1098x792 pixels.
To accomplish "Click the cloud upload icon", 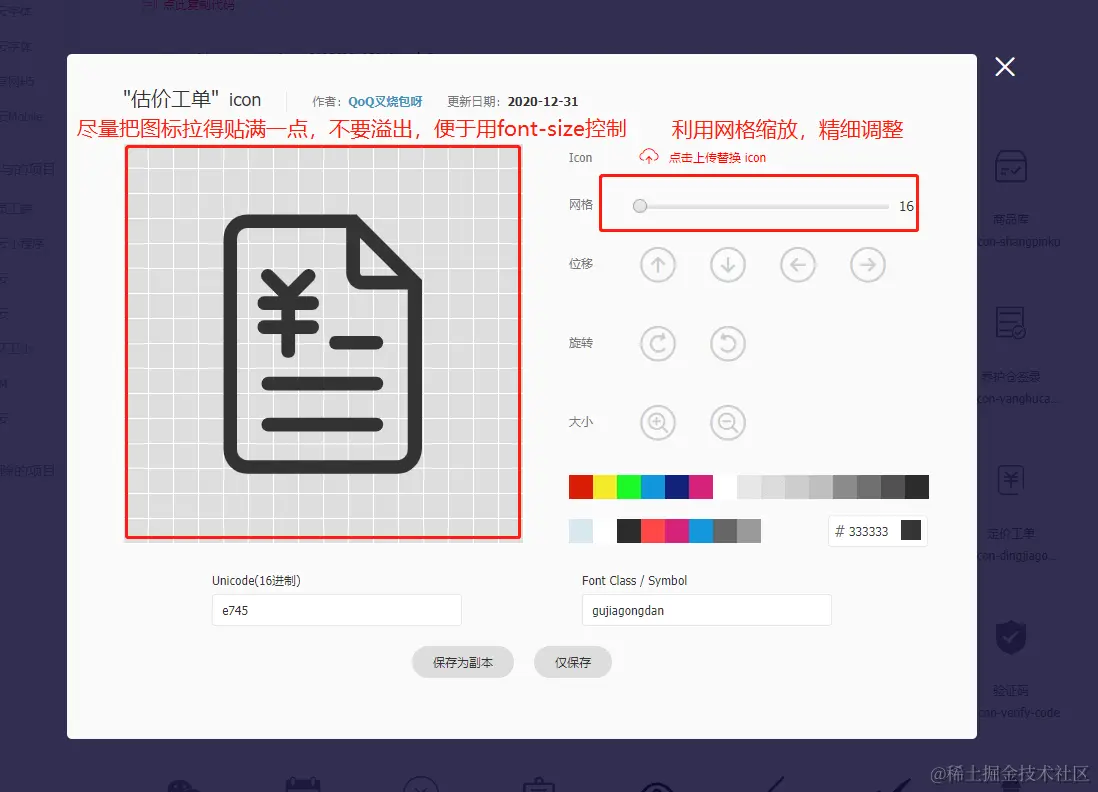I will pyautogui.click(x=648, y=156).
